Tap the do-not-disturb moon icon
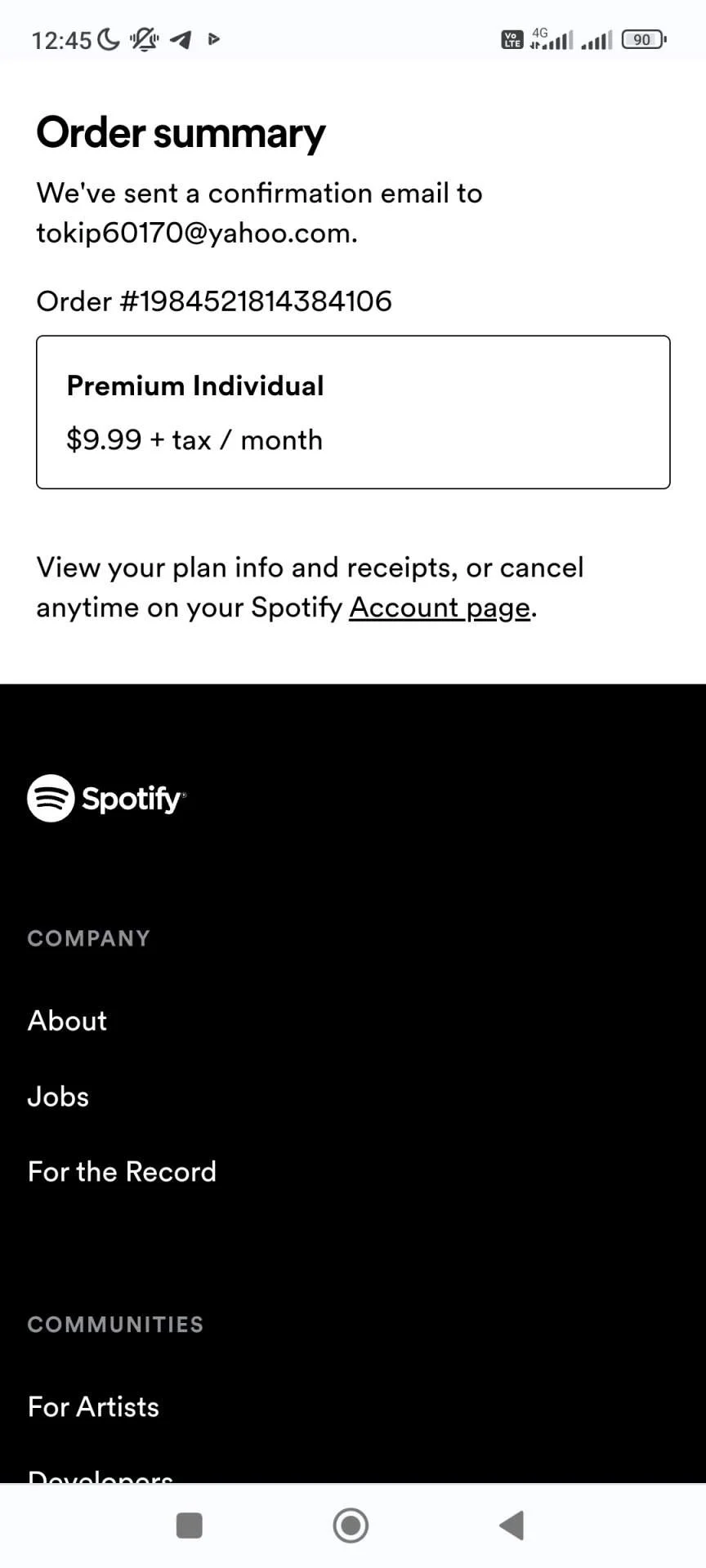Viewport: 706px width, 1568px height. click(109, 39)
